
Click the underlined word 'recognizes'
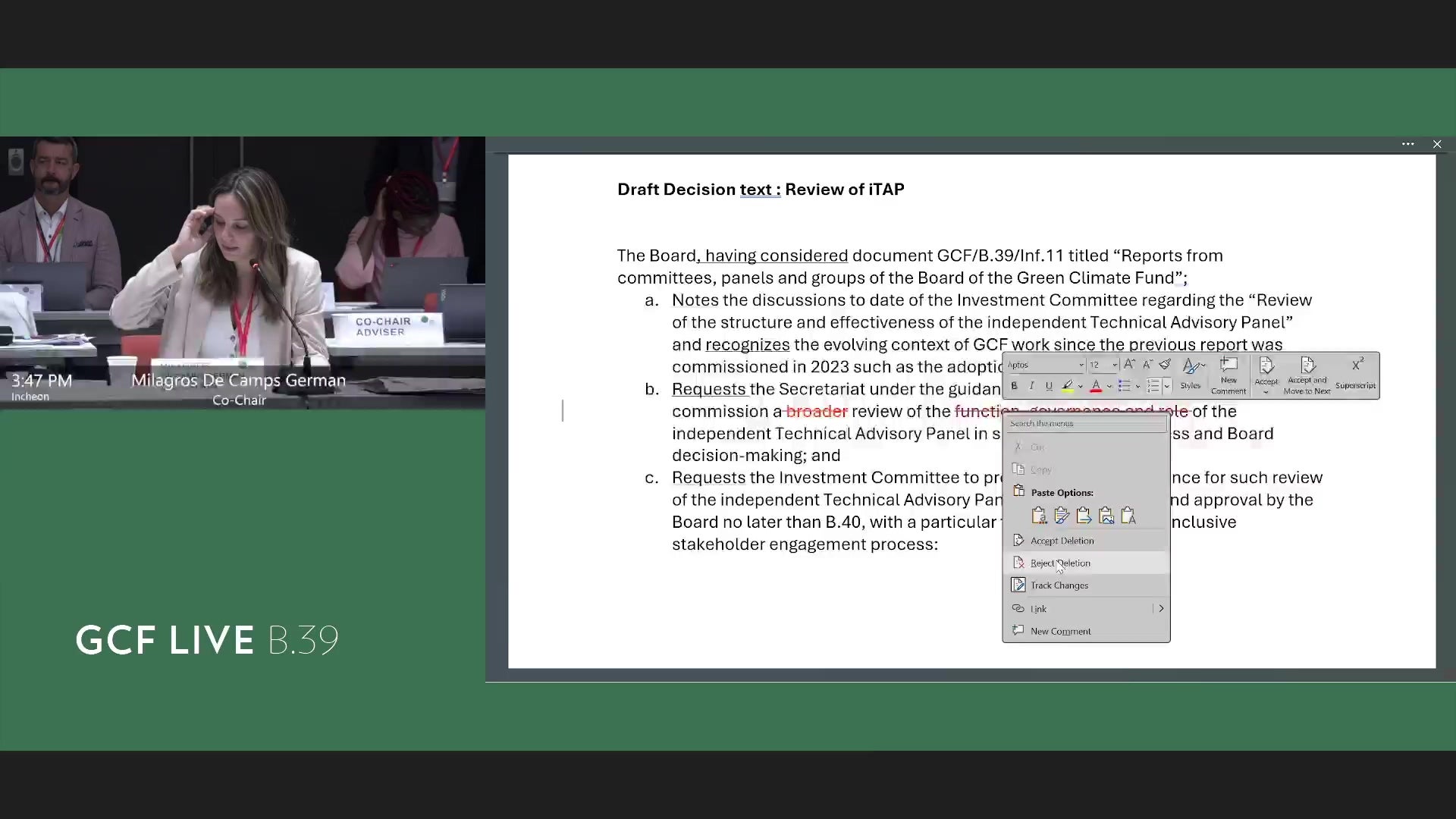[748, 345]
